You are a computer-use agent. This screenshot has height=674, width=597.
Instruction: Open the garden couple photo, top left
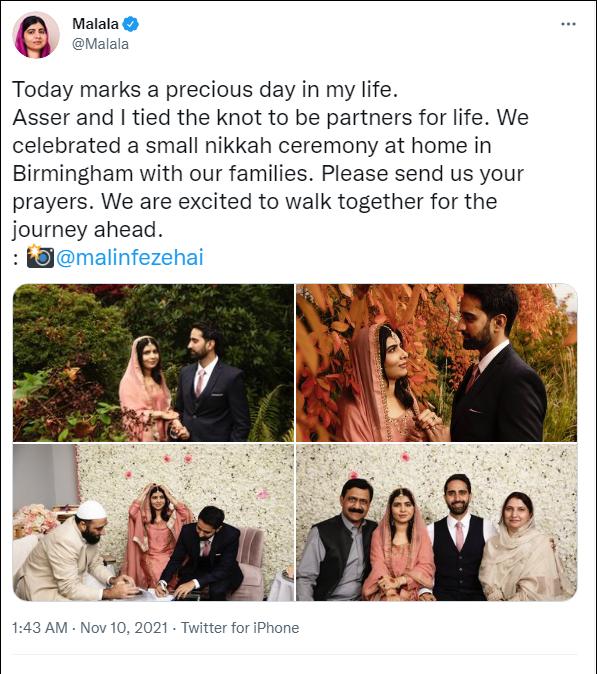tap(153, 362)
